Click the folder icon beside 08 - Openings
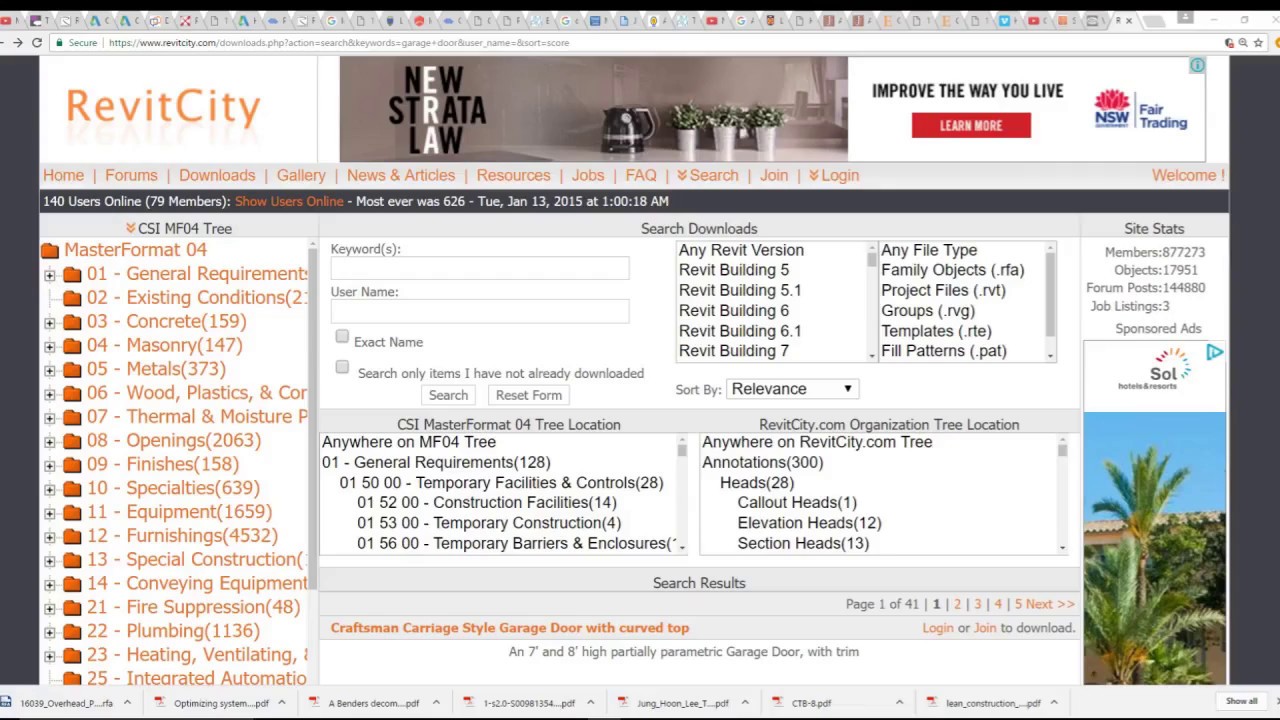 point(72,441)
